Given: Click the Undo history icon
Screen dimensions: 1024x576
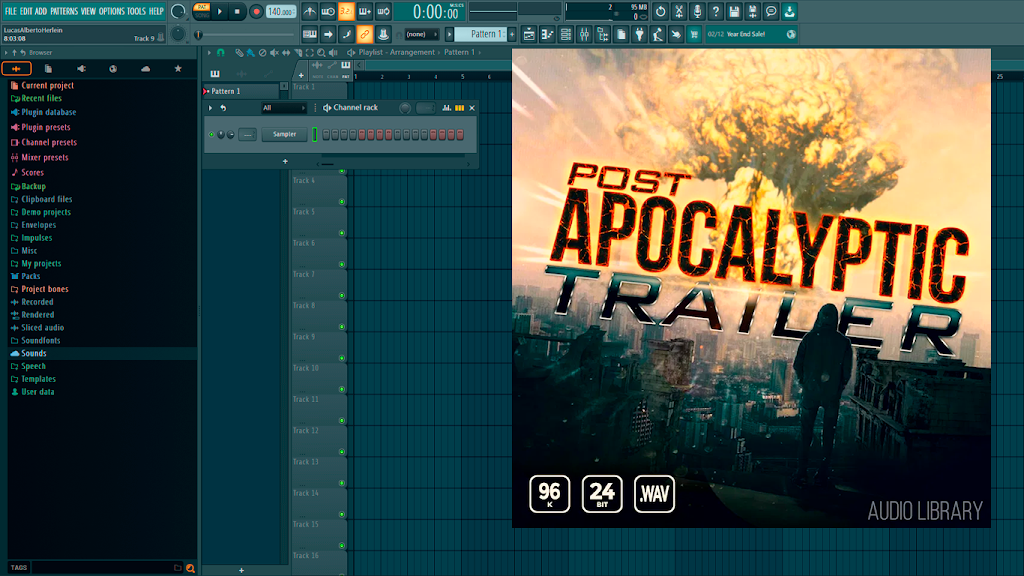Looking at the screenshot, I should tap(660, 12).
